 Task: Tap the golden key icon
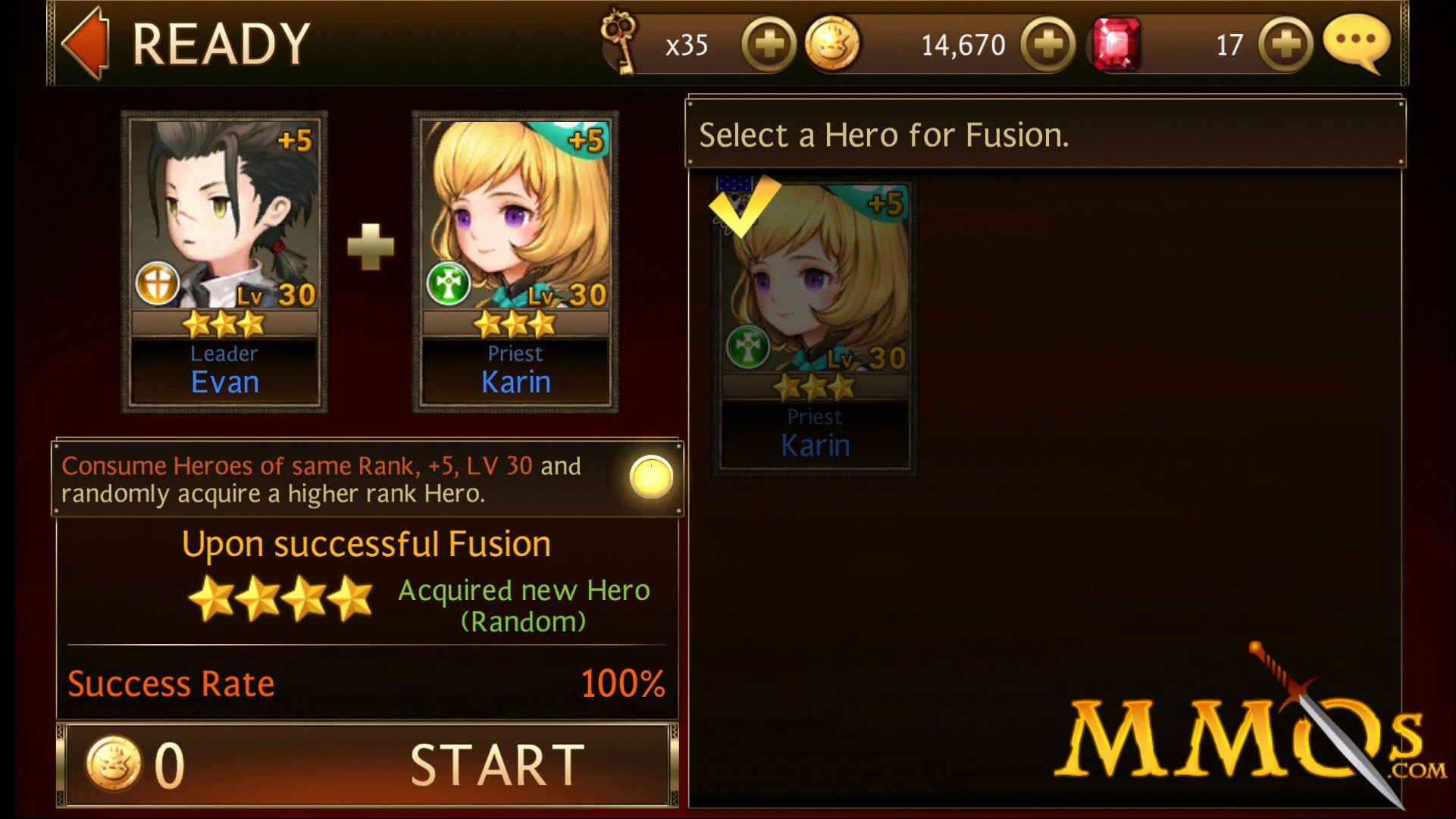[620, 42]
